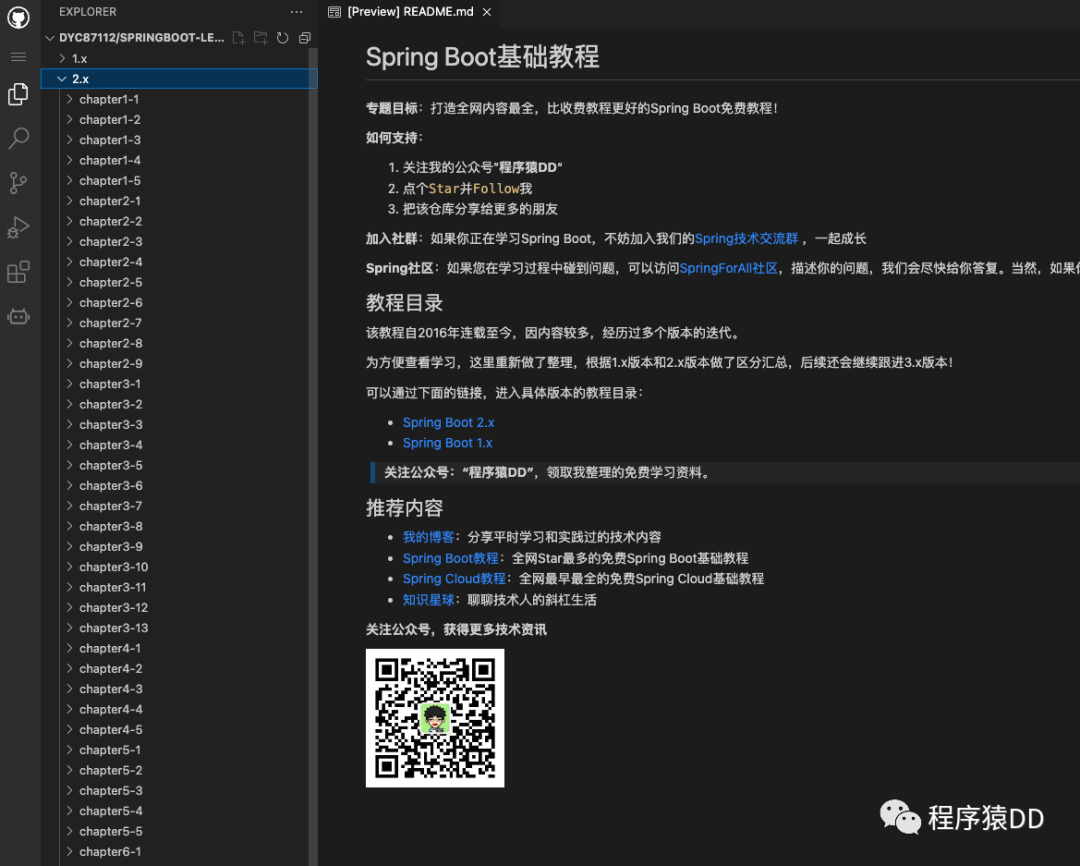The width and height of the screenshot is (1080, 866).
Task: Click the QR code image
Action: [435, 718]
